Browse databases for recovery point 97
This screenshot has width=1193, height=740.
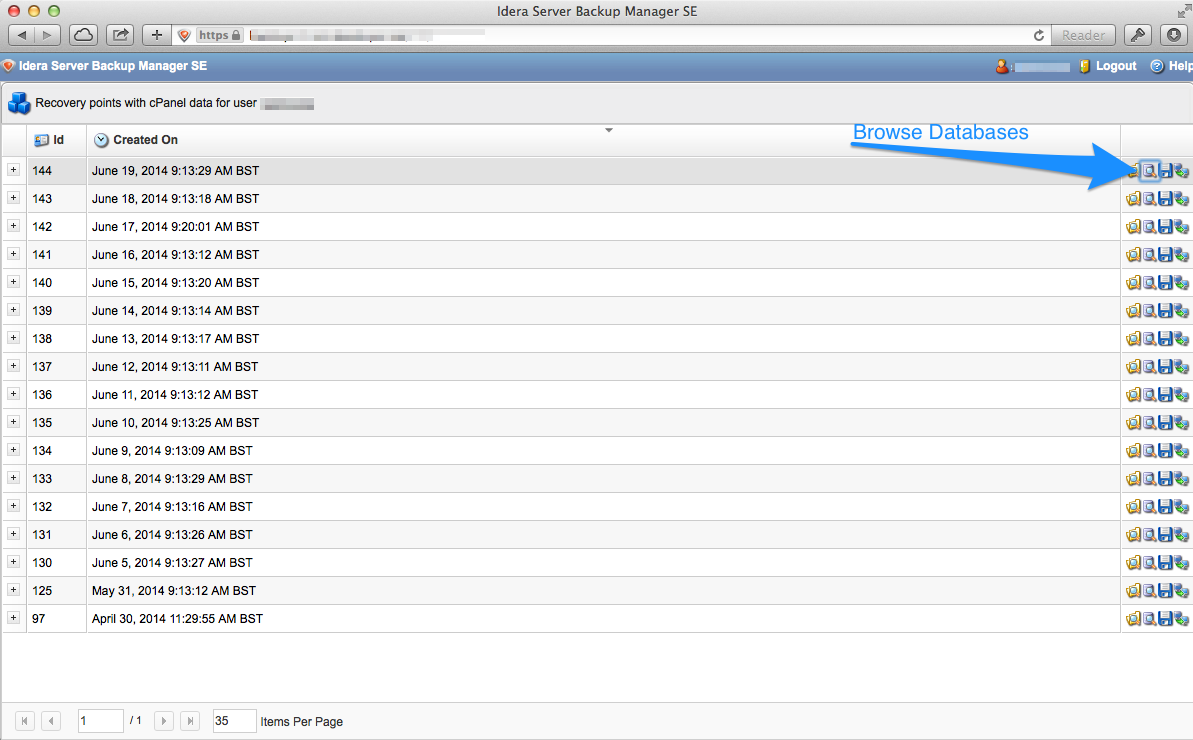click(1150, 619)
